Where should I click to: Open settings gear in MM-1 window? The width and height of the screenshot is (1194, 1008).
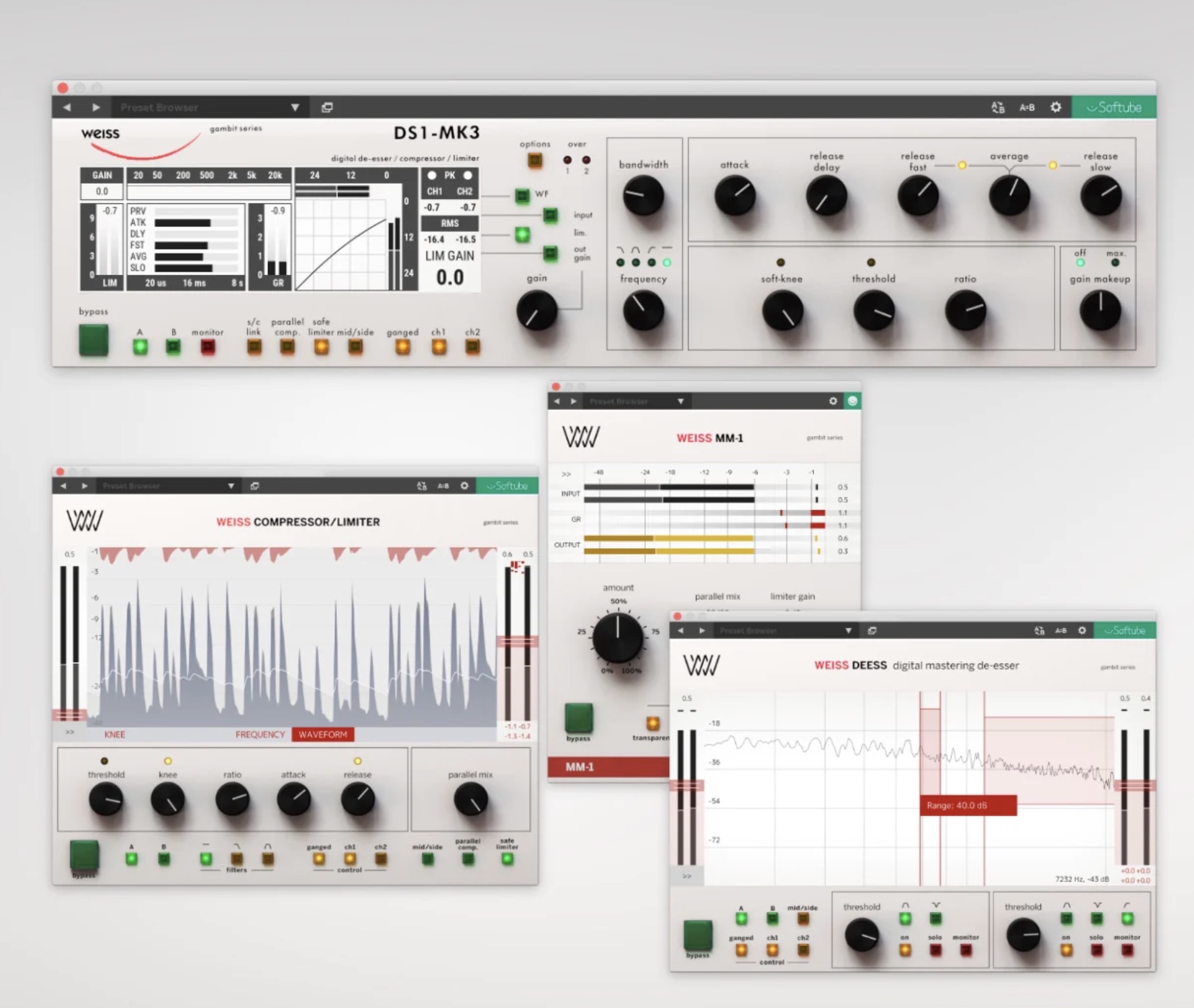(833, 401)
